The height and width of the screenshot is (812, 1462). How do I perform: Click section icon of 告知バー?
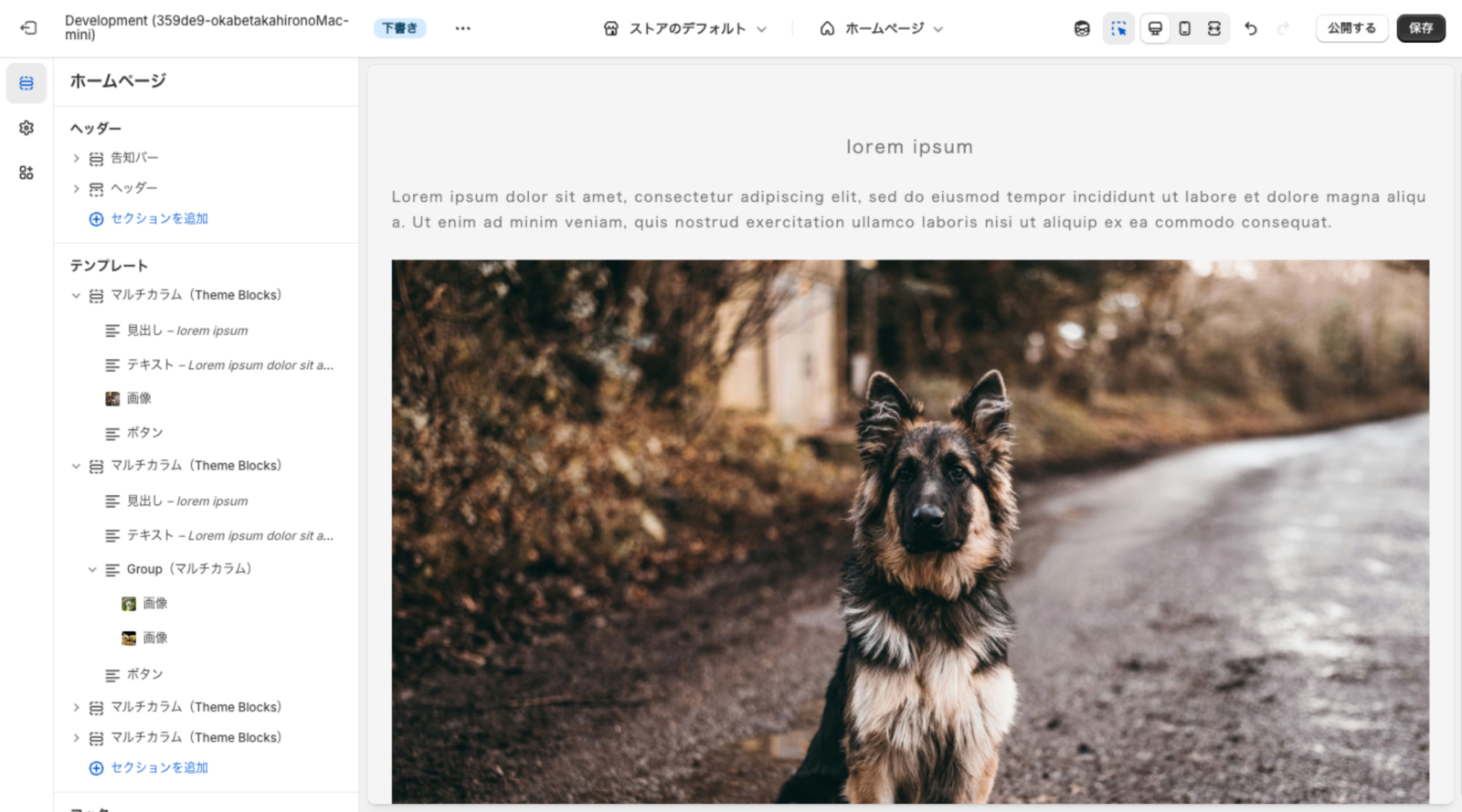pos(96,159)
